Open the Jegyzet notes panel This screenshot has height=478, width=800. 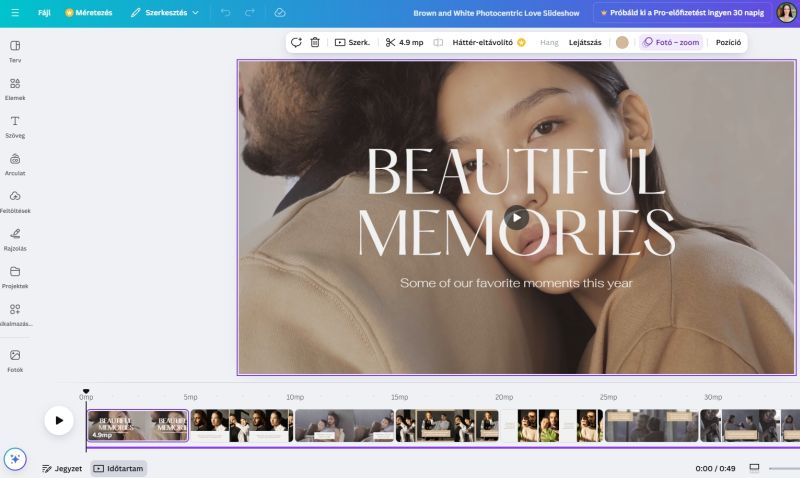click(x=62, y=468)
